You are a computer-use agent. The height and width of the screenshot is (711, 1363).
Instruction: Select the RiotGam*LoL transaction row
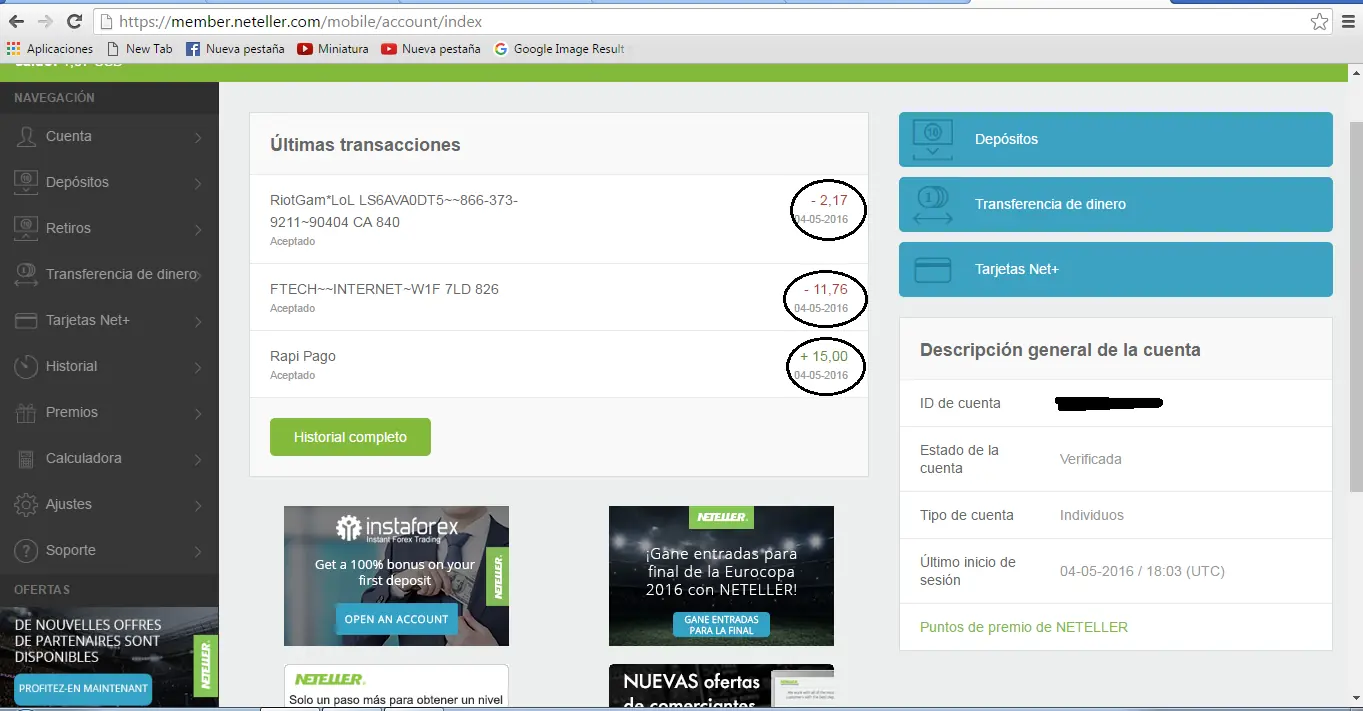pyautogui.click(x=559, y=219)
